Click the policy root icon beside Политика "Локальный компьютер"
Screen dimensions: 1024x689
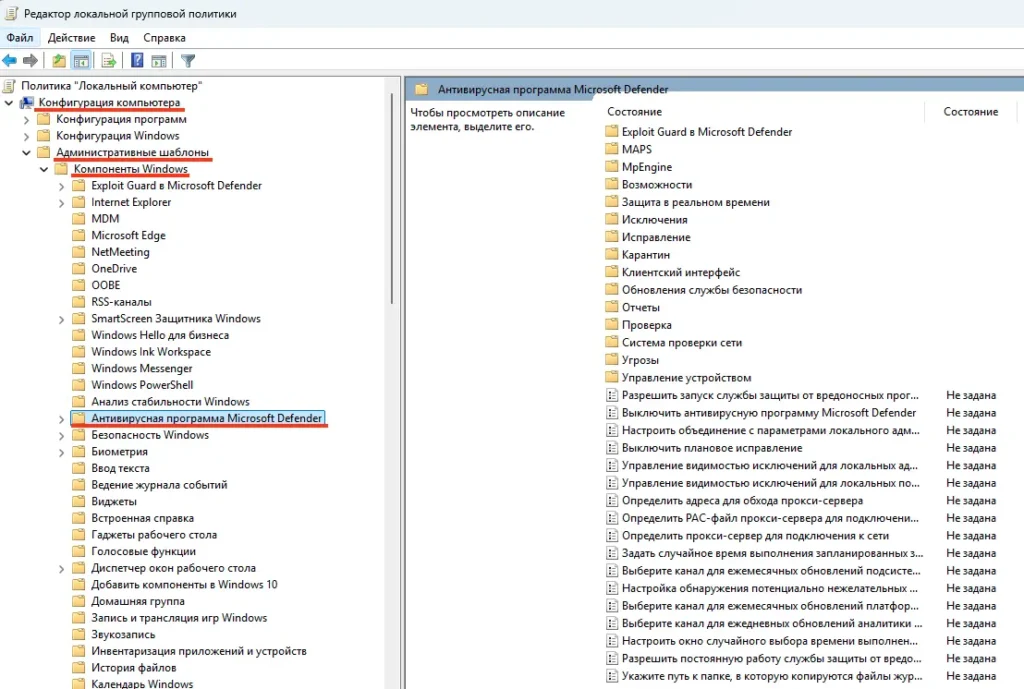pyautogui.click(x=9, y=86)
